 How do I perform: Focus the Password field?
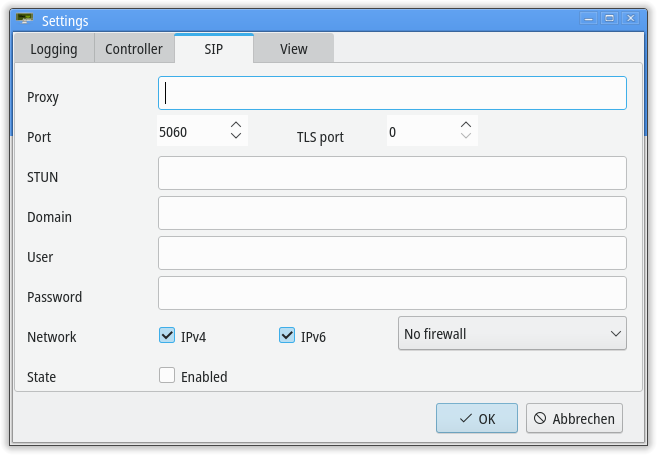392,293
